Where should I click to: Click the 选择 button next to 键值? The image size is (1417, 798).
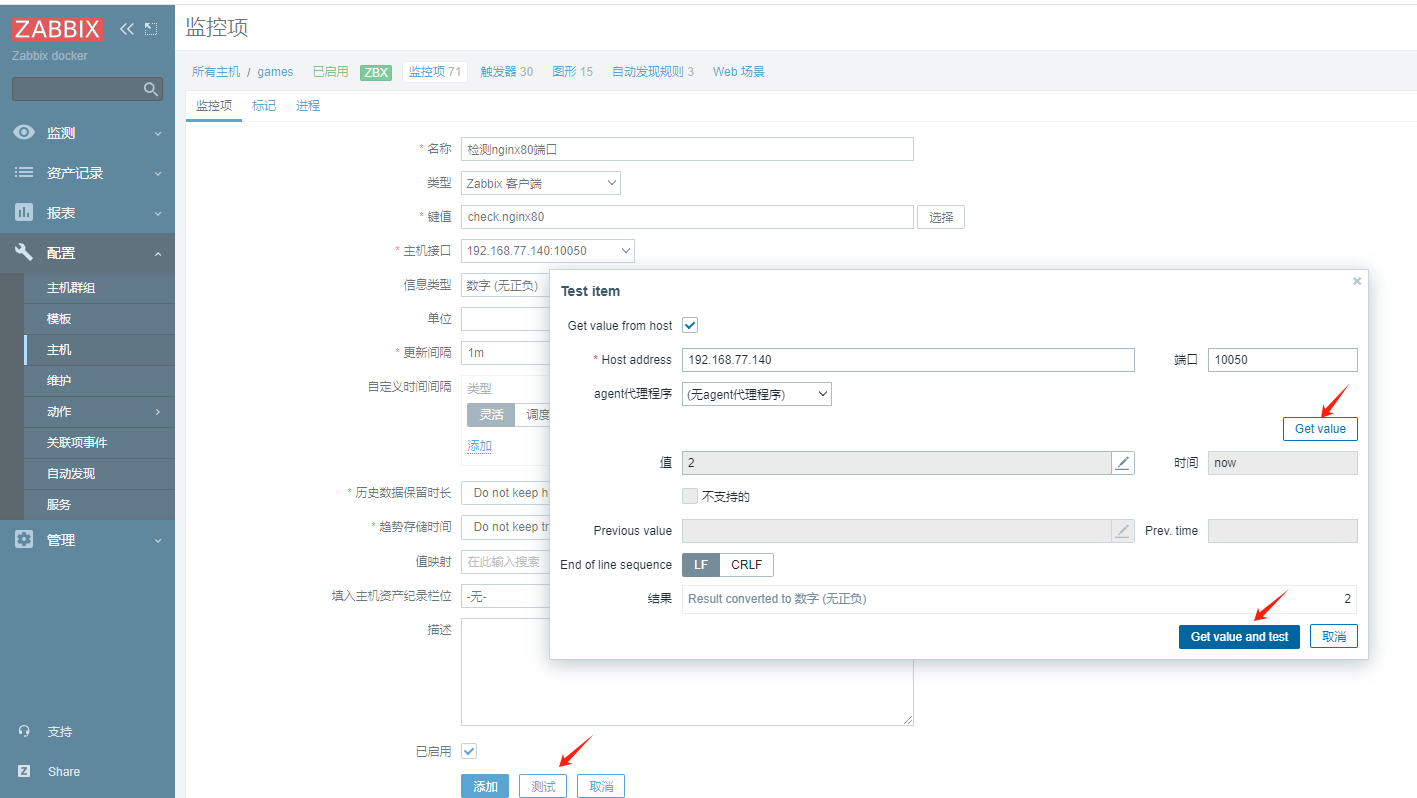pyautogui.click(x=941, y=217)
